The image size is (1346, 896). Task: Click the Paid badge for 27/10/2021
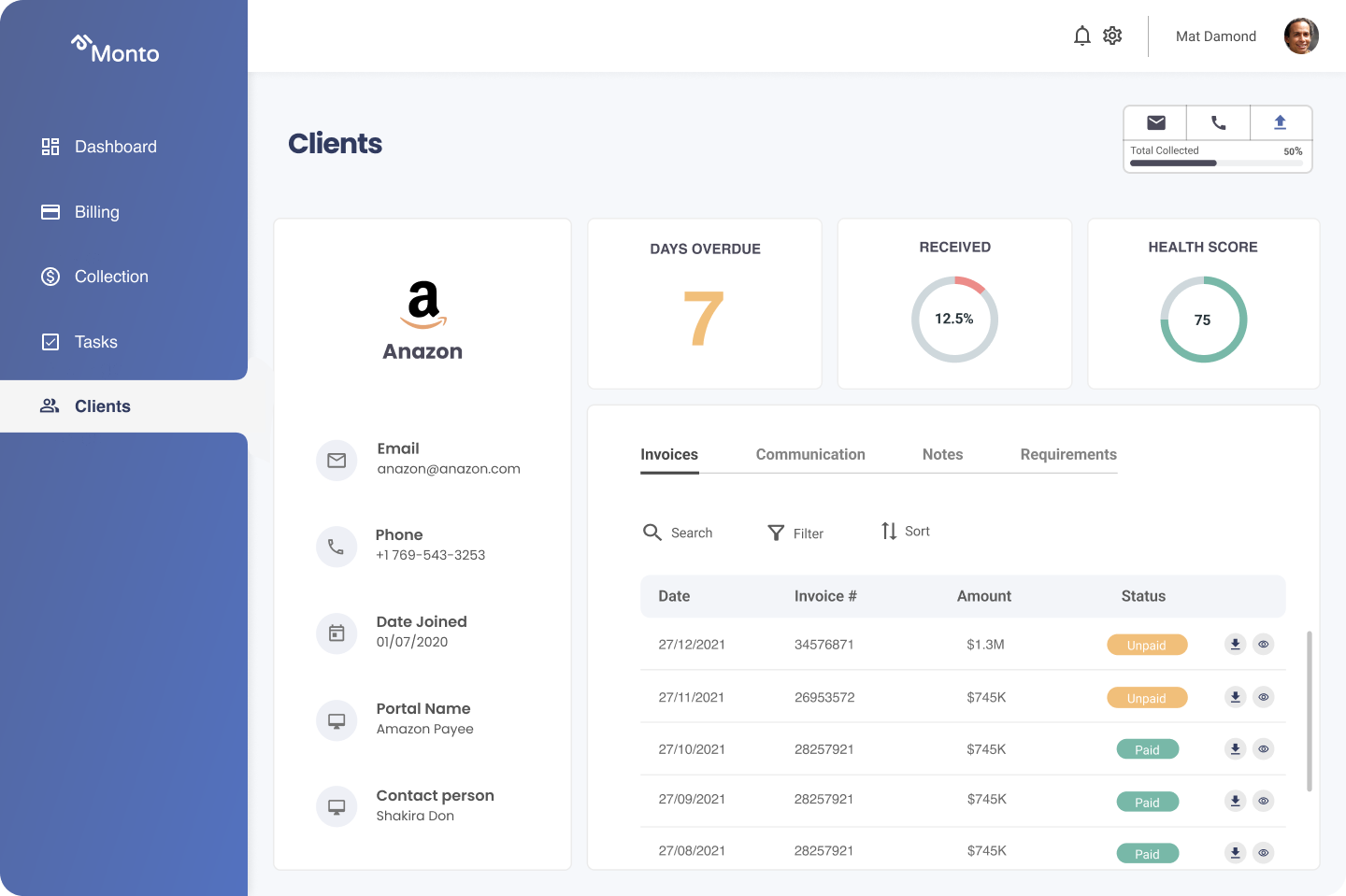(x=1148, y=749)
